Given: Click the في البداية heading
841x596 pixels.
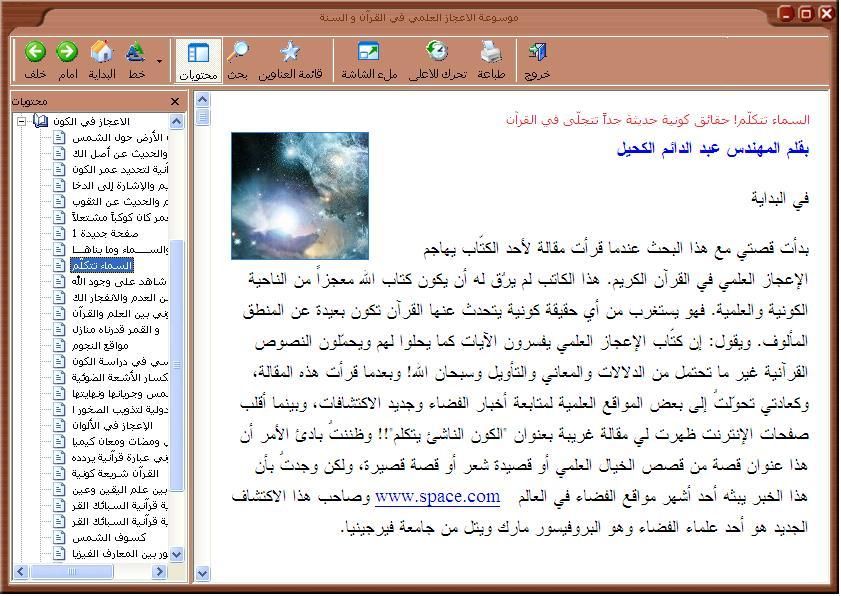Looking at the screenshot, I should pyautogui.click(x=780, y=199).
